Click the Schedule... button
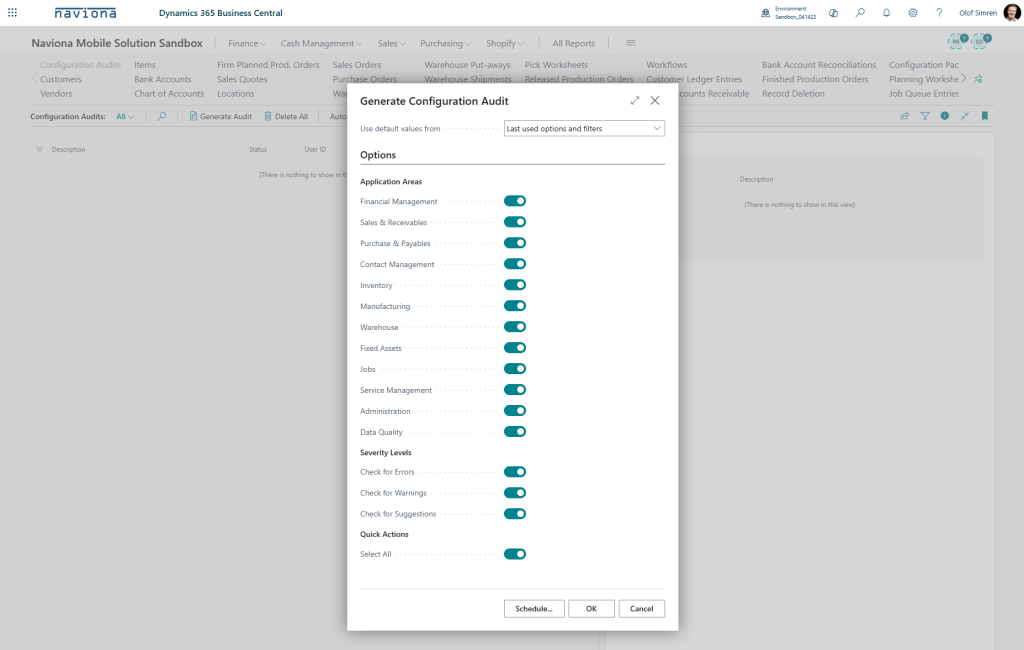 534,609
